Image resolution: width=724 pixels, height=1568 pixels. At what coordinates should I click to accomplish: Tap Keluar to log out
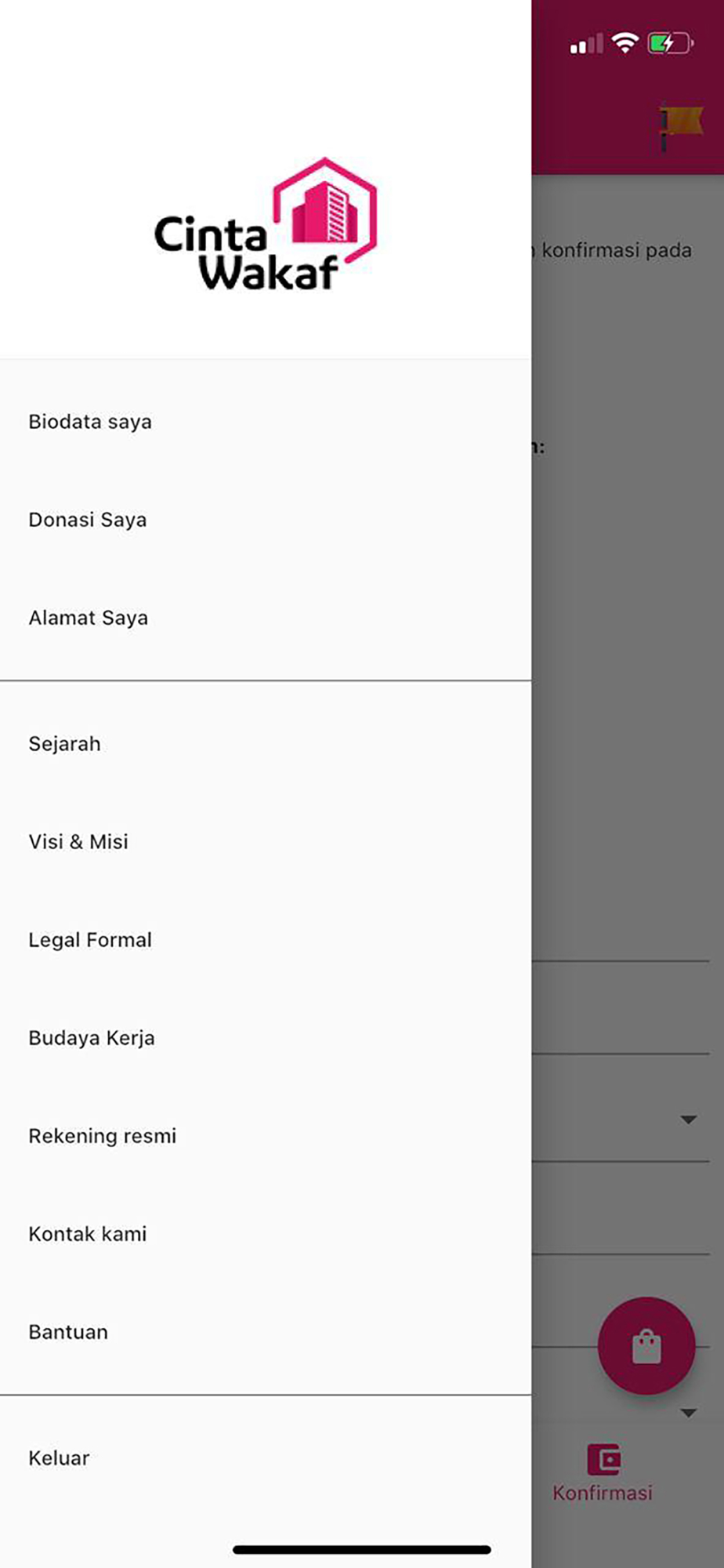[x=266, y=1458]
